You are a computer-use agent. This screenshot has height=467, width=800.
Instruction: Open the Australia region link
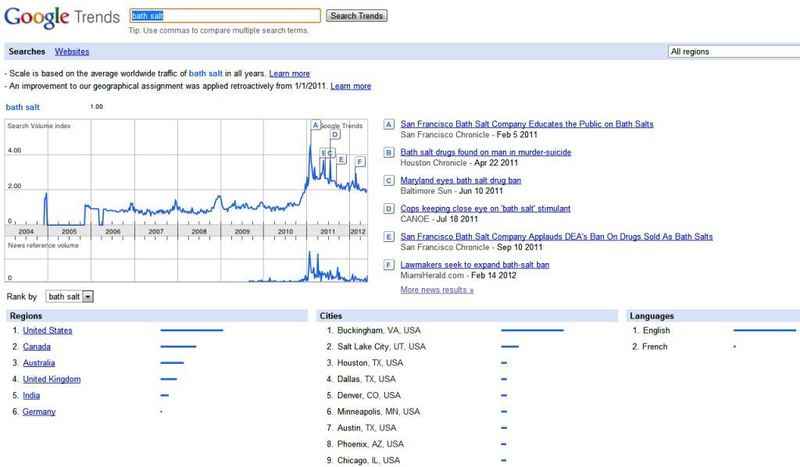(39, 363)
